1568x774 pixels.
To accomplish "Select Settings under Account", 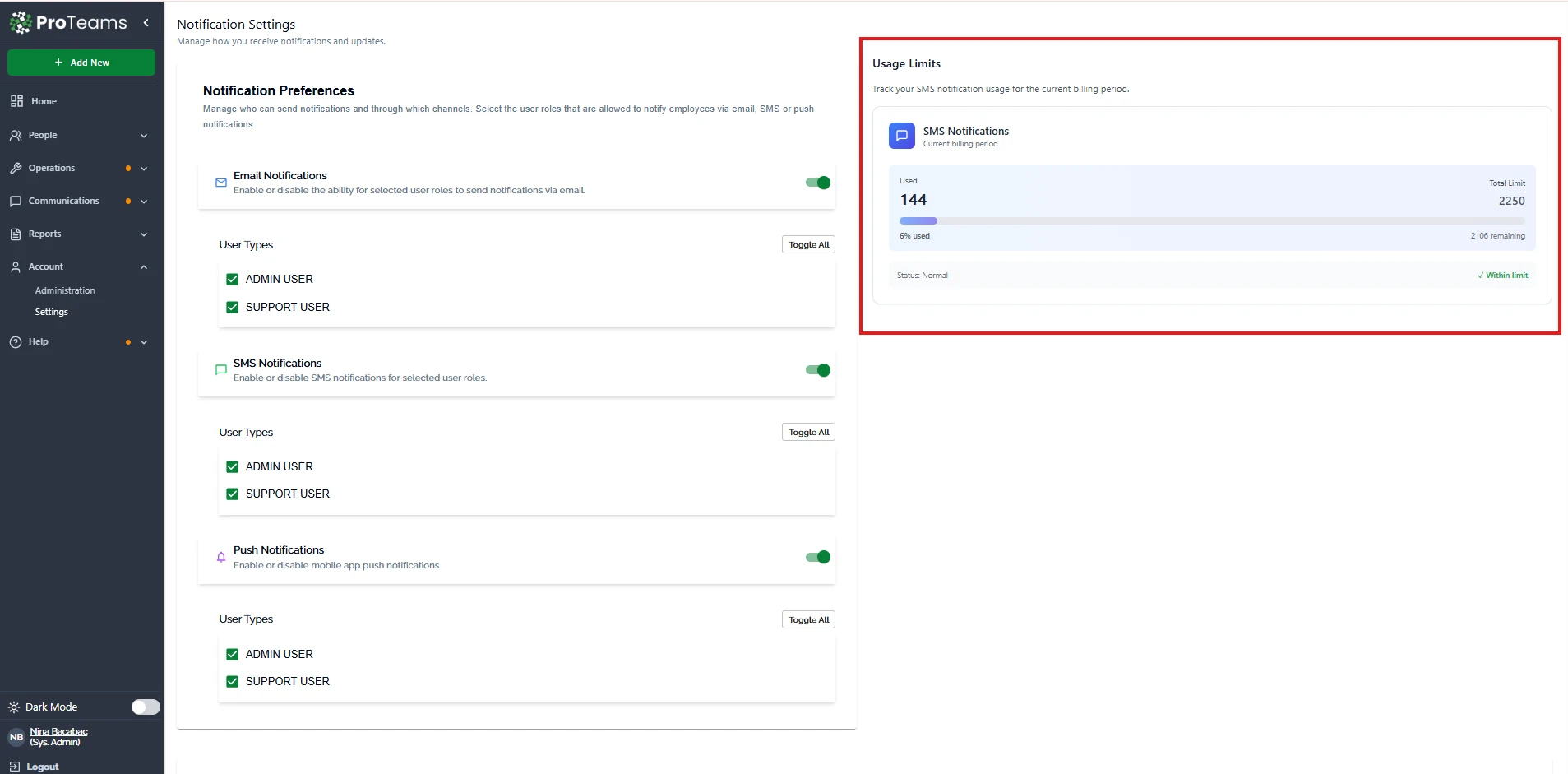I will 52,312.
